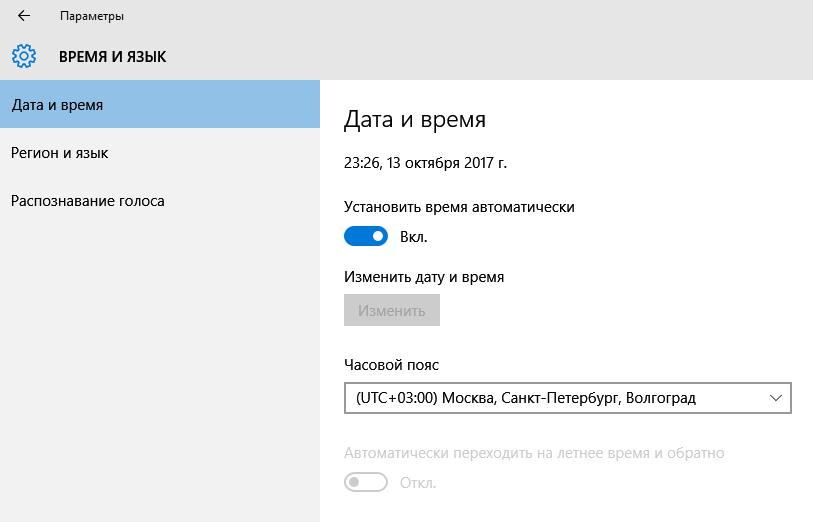Screen dimensions: 813x522
Task: Click the Параметры window title
Action: pos(92,16)
